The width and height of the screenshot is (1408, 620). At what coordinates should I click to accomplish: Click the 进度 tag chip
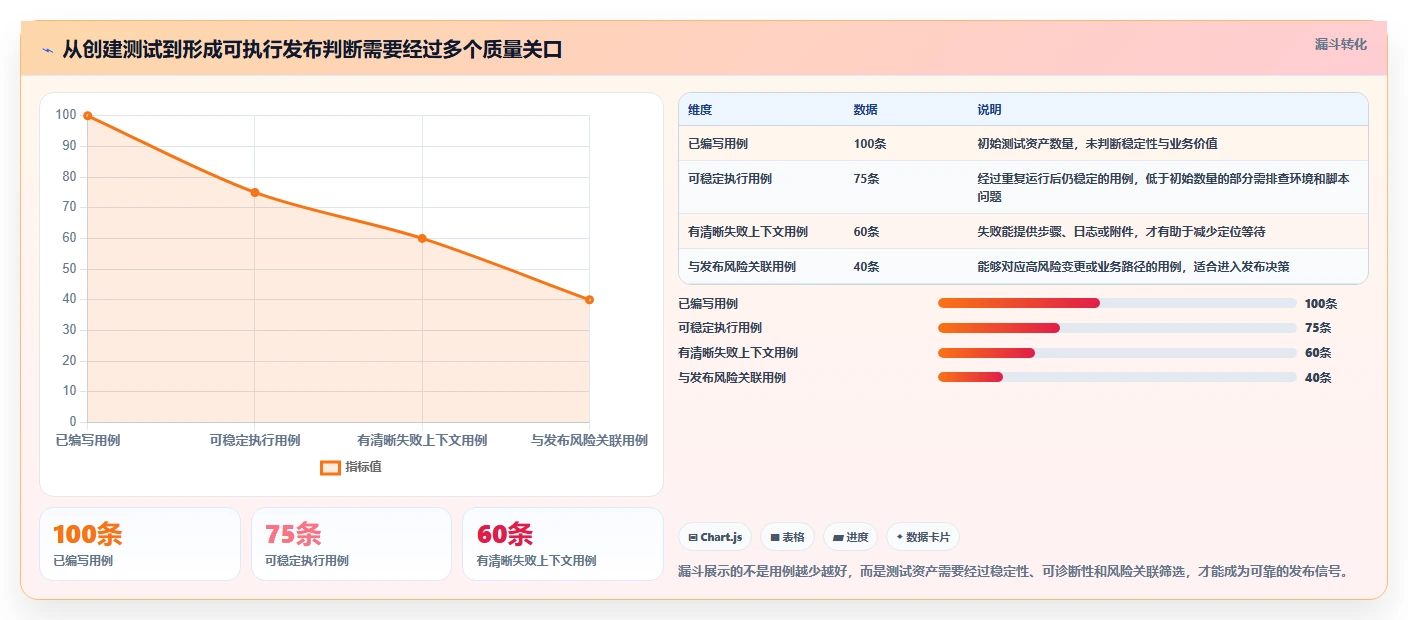(x=850, y=537)
